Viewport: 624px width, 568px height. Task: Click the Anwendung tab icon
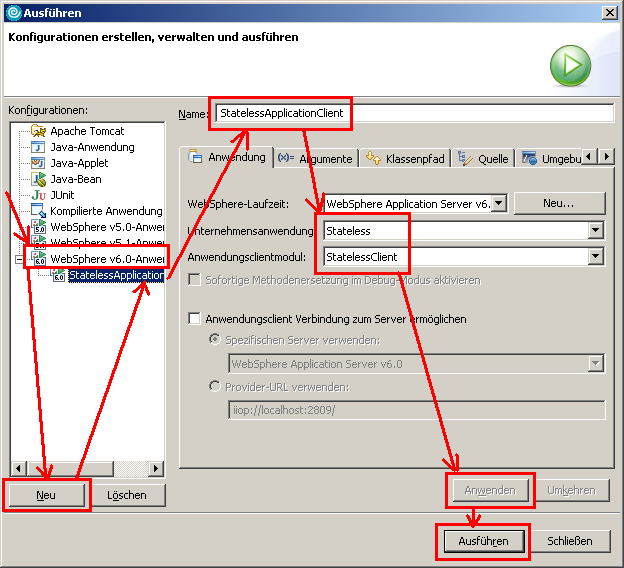click(195, 156)
